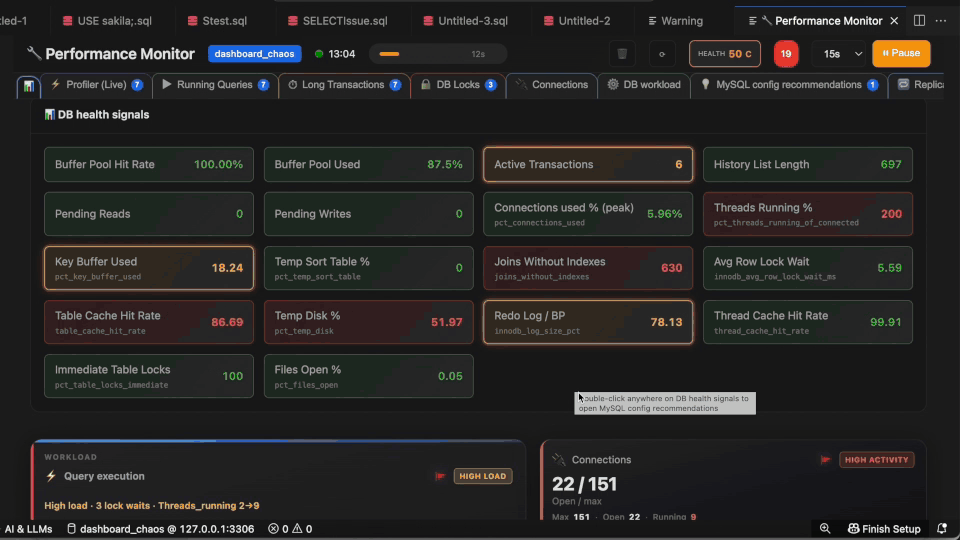
Task: Click the Redo Log / BP card
Action: (x=588, y=322)
